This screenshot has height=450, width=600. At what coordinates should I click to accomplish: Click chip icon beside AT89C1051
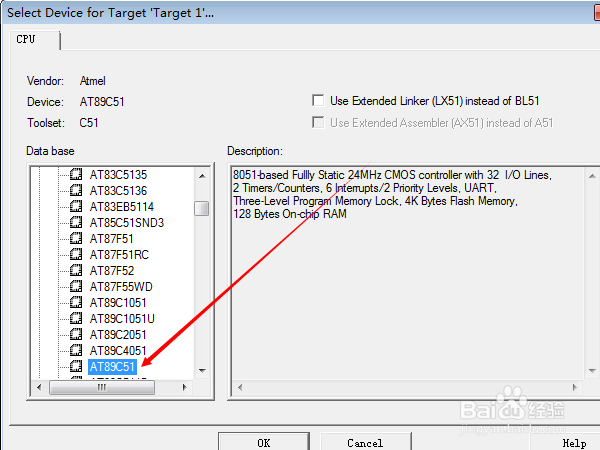point(76,302)
